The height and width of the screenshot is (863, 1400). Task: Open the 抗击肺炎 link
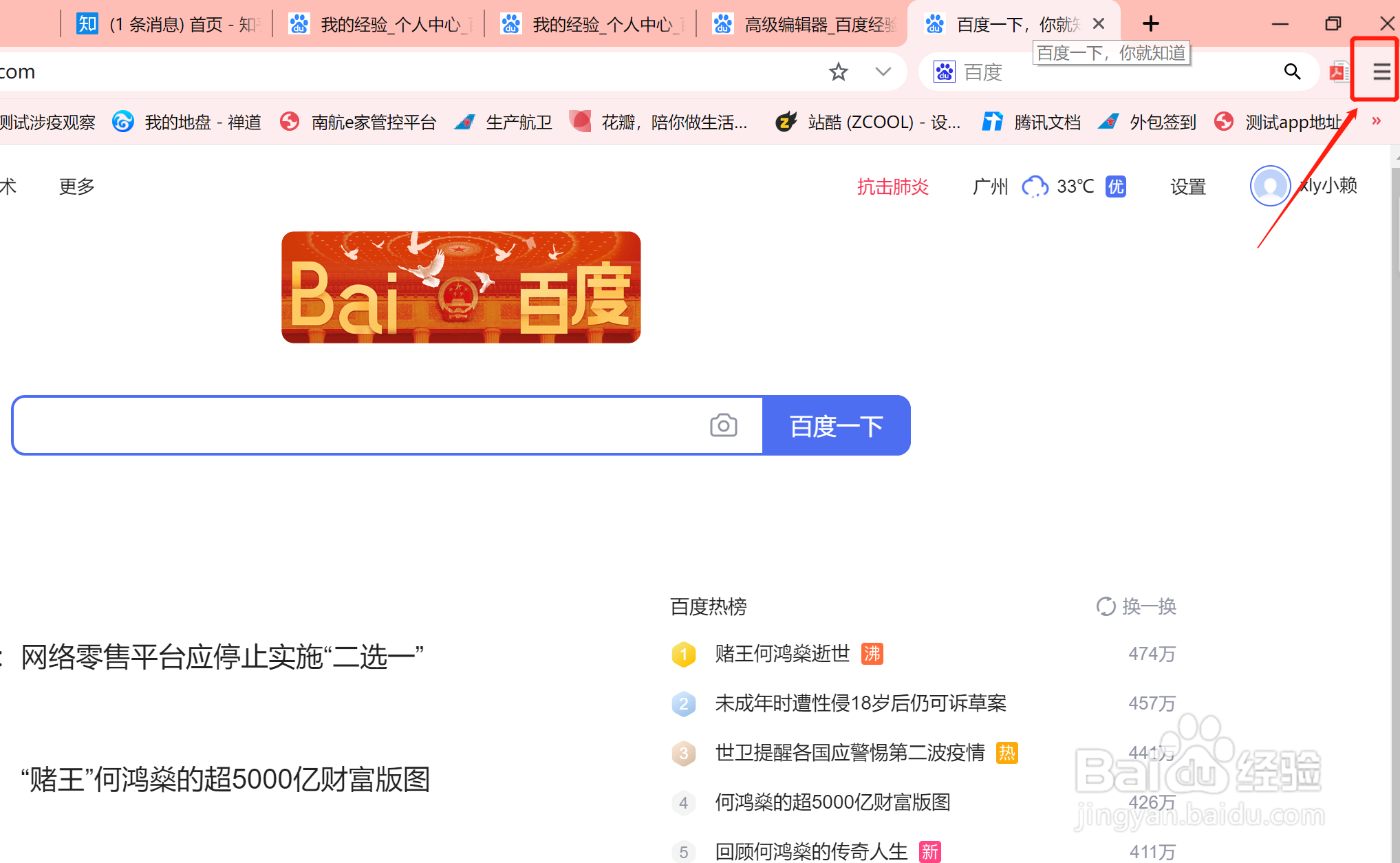[x=892, y=187]
